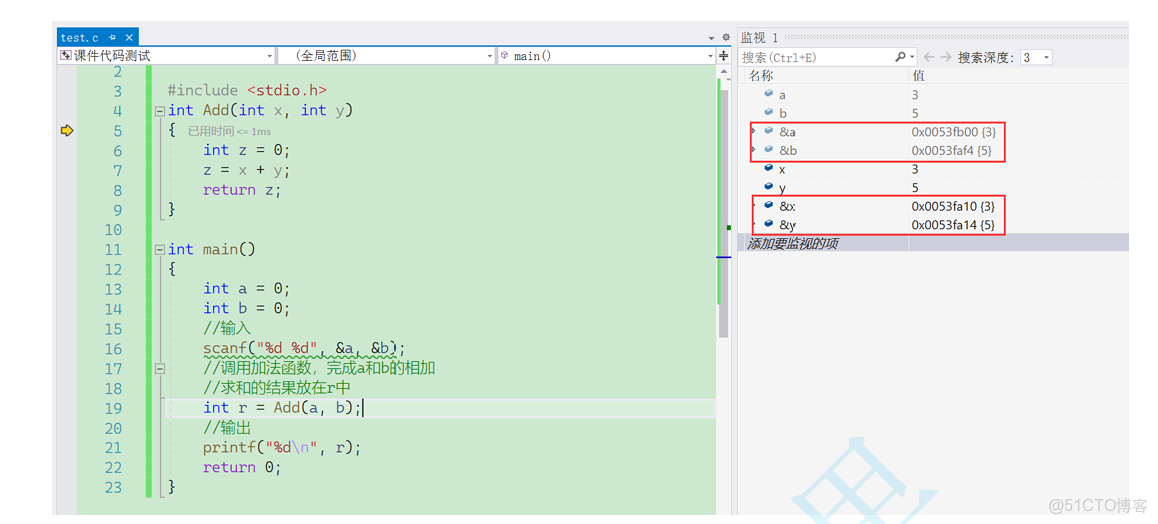Select watch variable x row
The width and height of the screenshot is (1158, 524).
coord(933,169)
